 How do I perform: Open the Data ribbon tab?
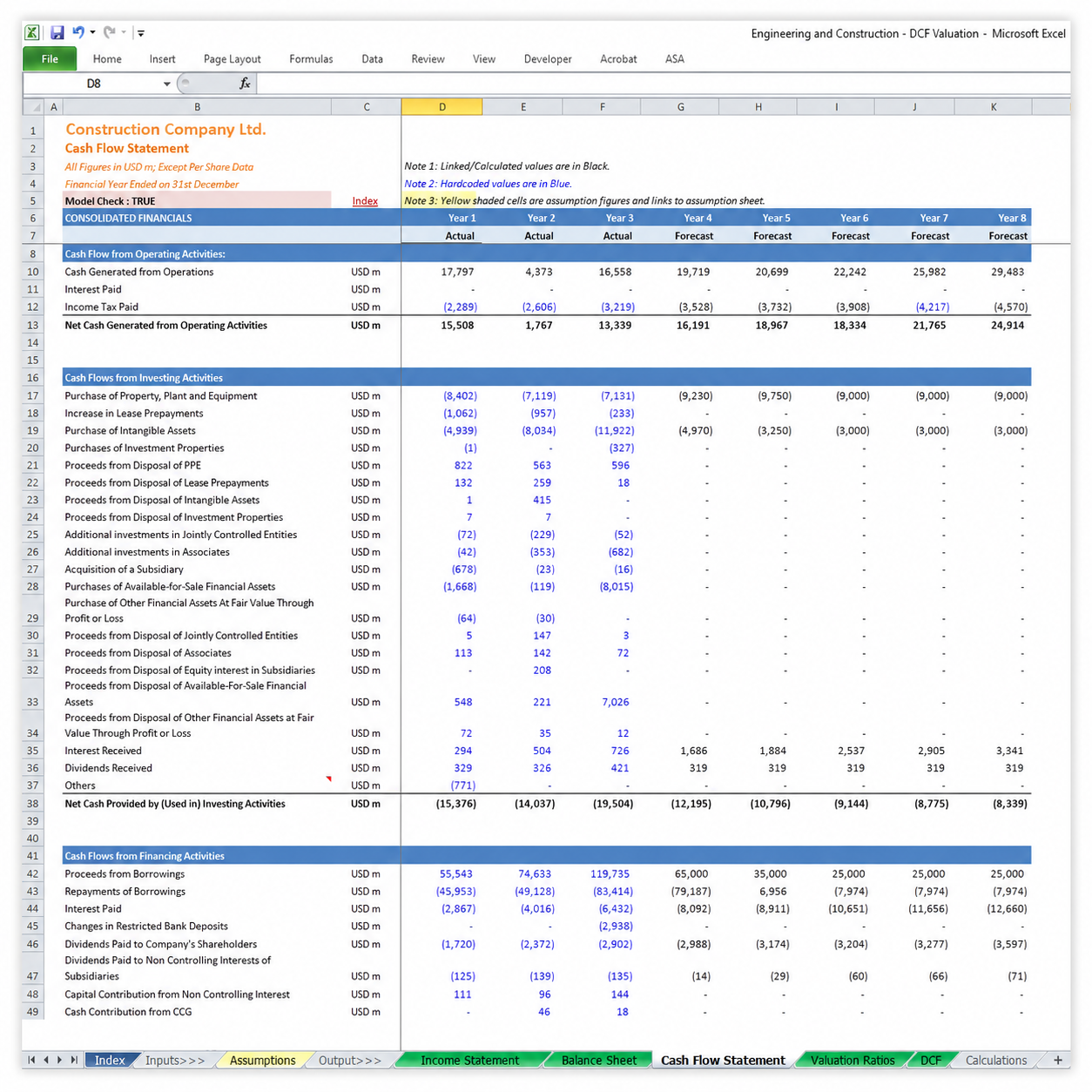pos(372,59)
